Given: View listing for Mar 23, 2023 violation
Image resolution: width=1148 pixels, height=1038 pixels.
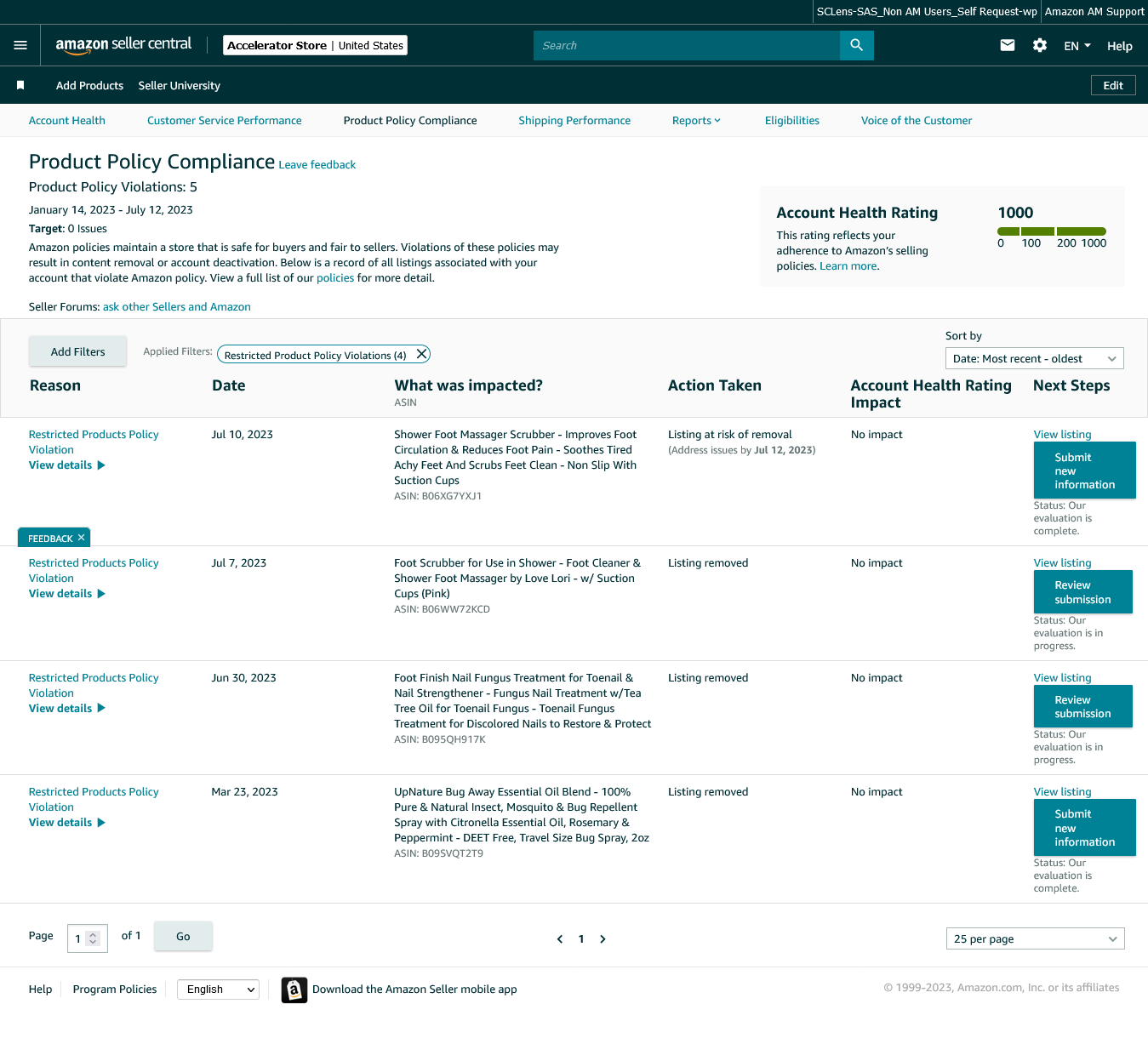Looking at the screenshot, I should pyautogui.click(x=1062, y=792).
